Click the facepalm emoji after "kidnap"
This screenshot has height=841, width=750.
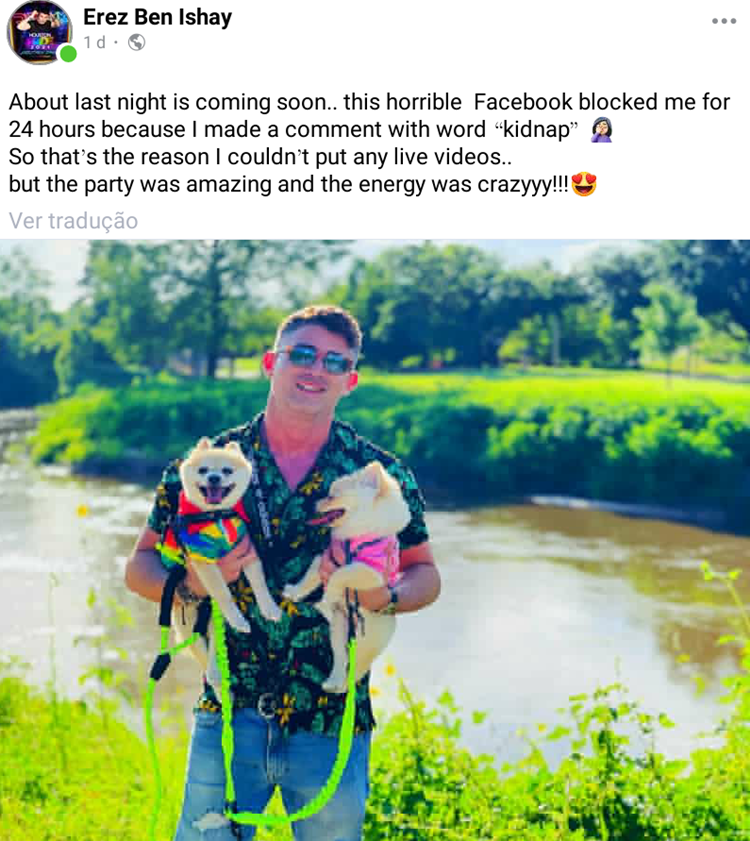pos(601,130)
